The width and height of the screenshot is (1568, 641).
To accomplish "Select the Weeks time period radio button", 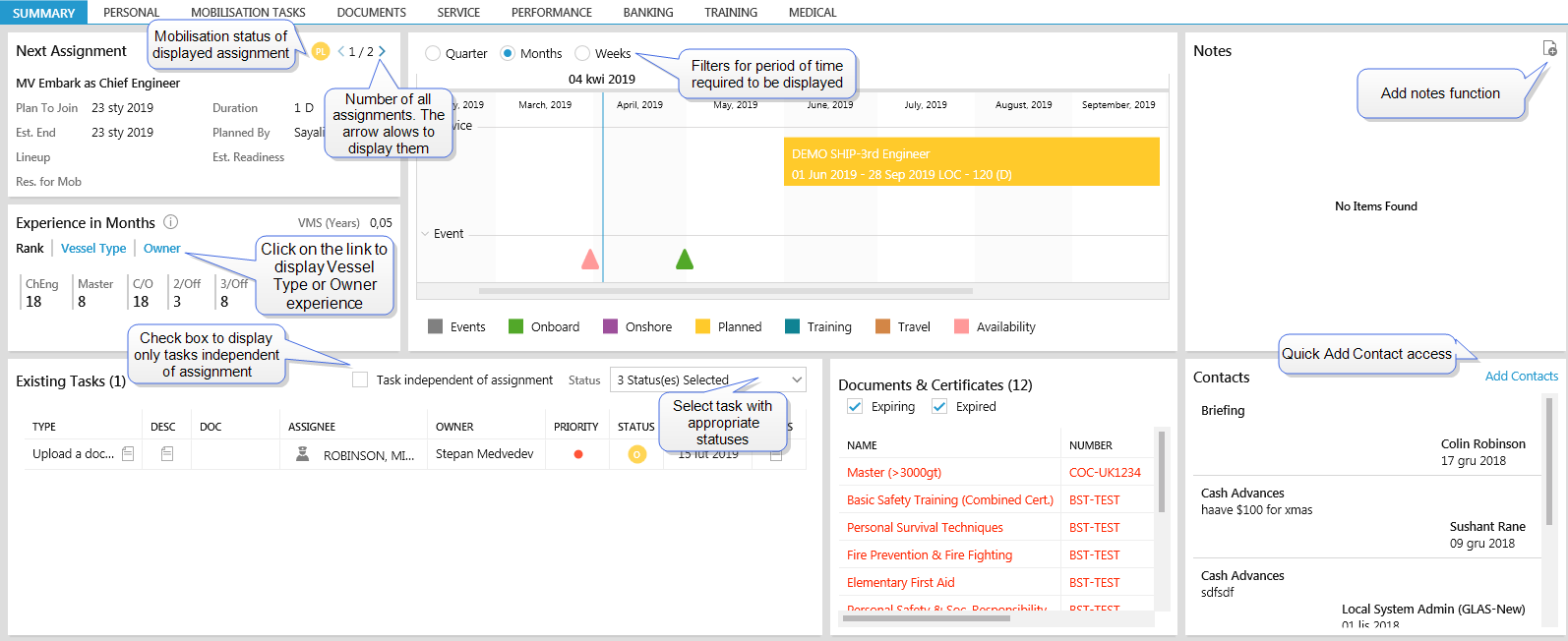I will (582, 53).
